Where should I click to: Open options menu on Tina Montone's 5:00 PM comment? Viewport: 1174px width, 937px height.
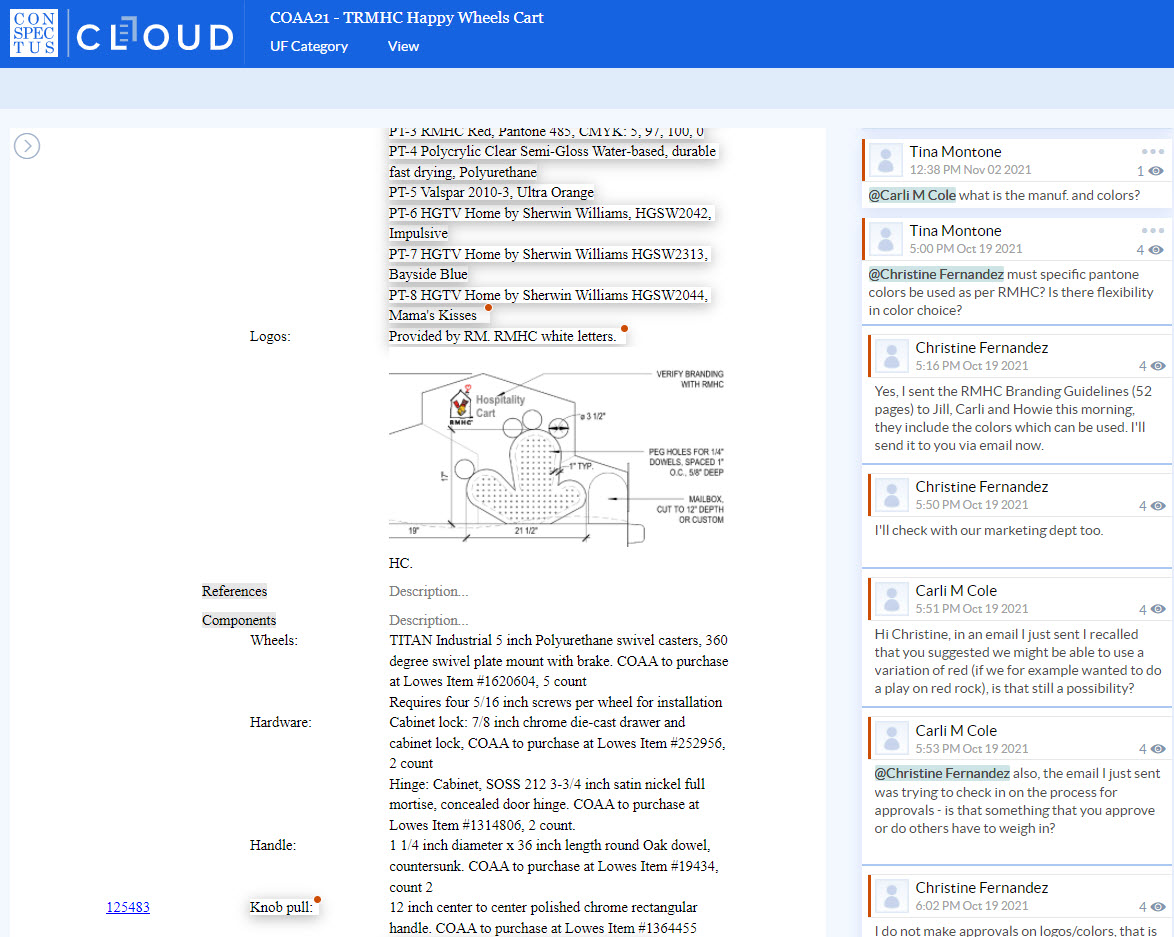(x=1152, y=231)
